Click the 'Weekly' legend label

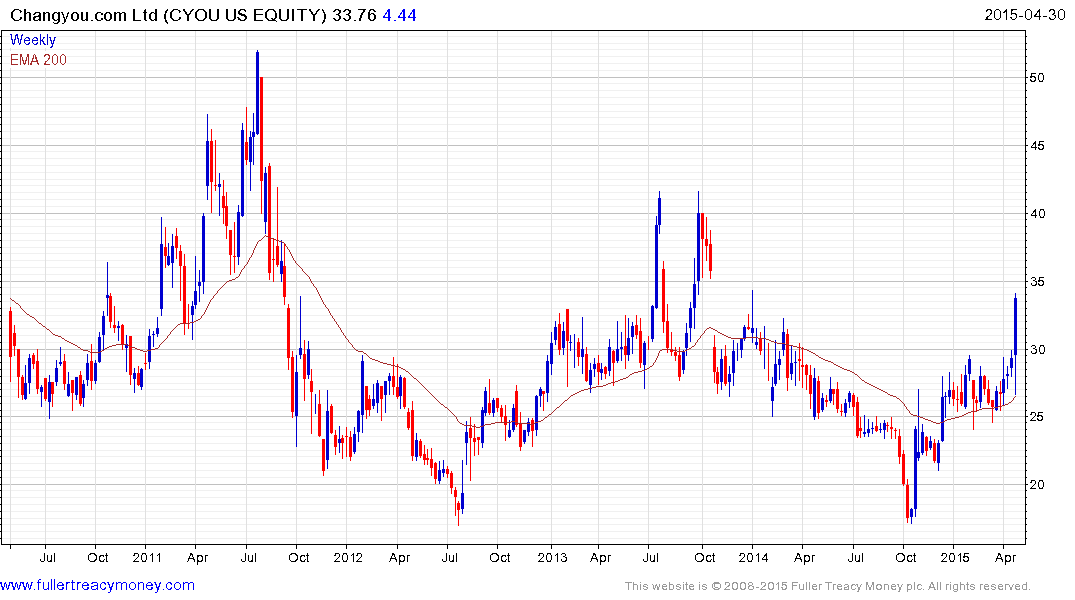coord(33,40)
